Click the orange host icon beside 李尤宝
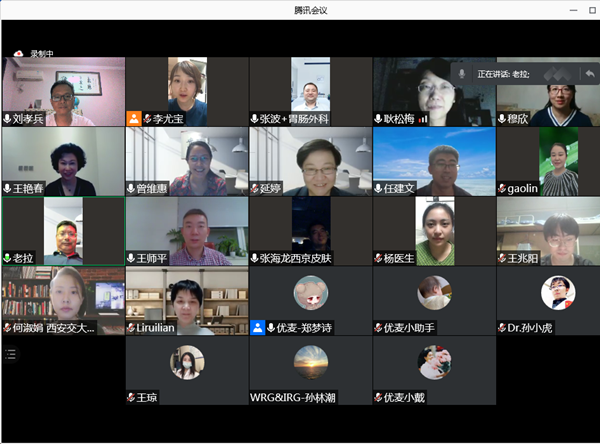 (134, 118)
